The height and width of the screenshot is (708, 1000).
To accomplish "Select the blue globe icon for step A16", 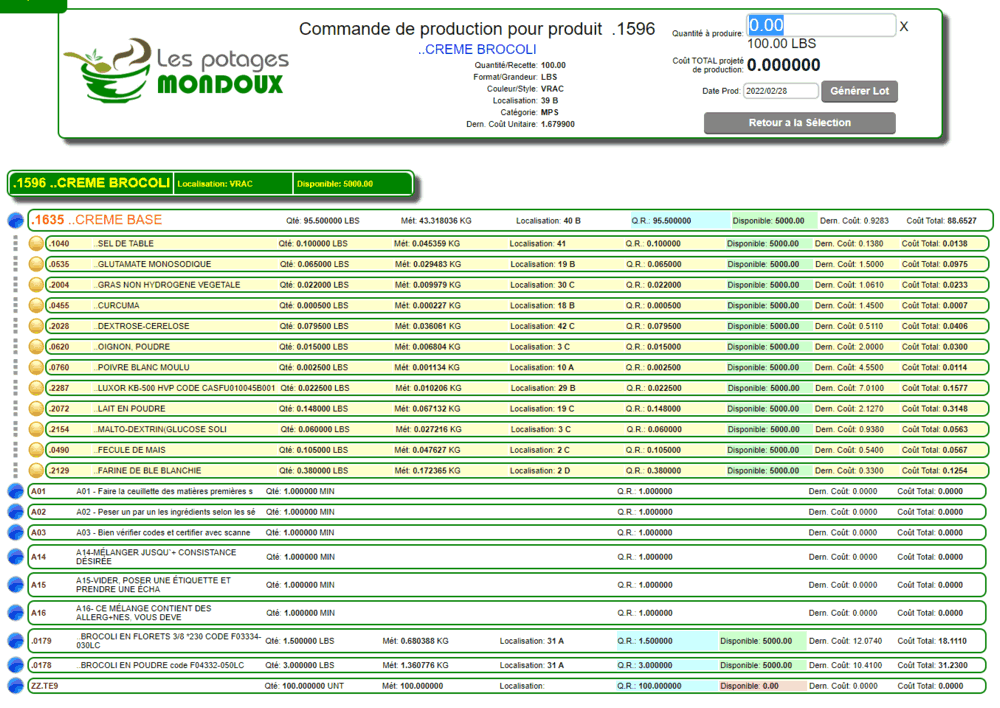I will [15, 613].
